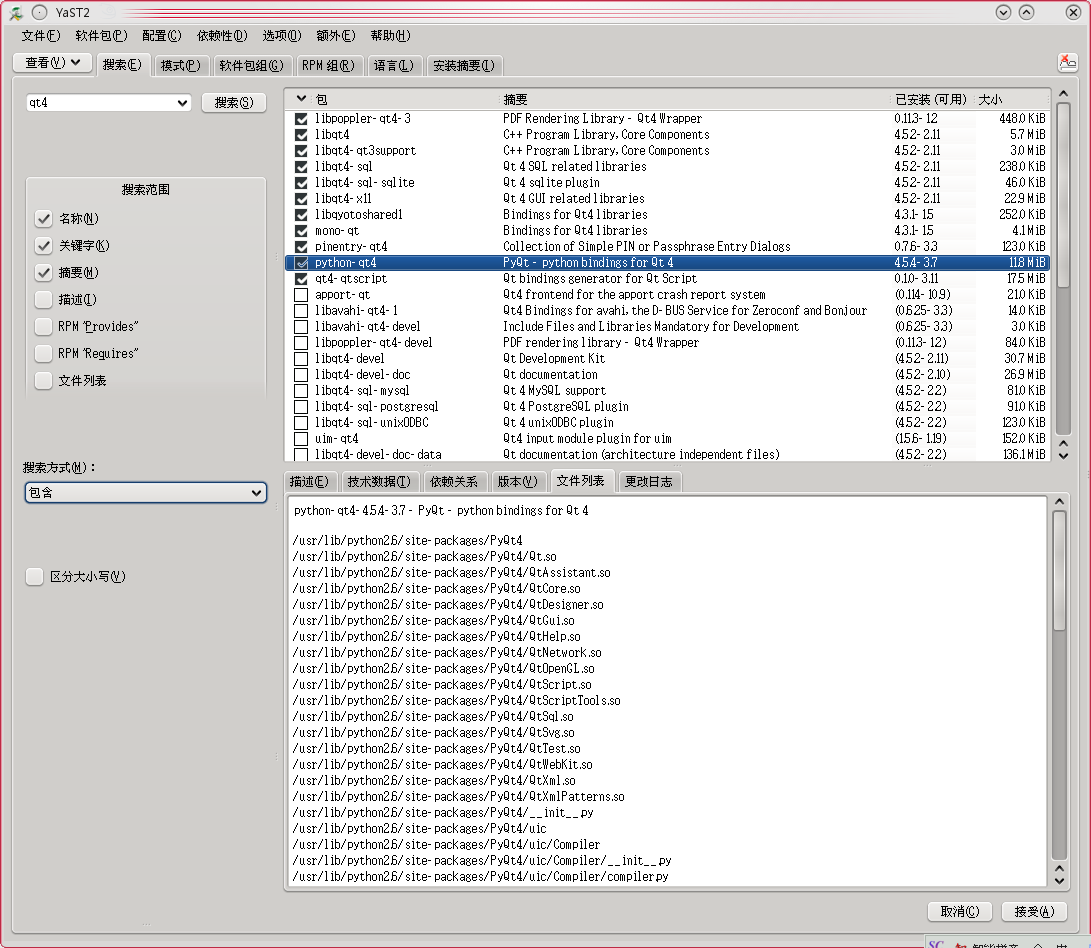
Task: Select the 搜索(E) tab
Action: tap(122, 65)
